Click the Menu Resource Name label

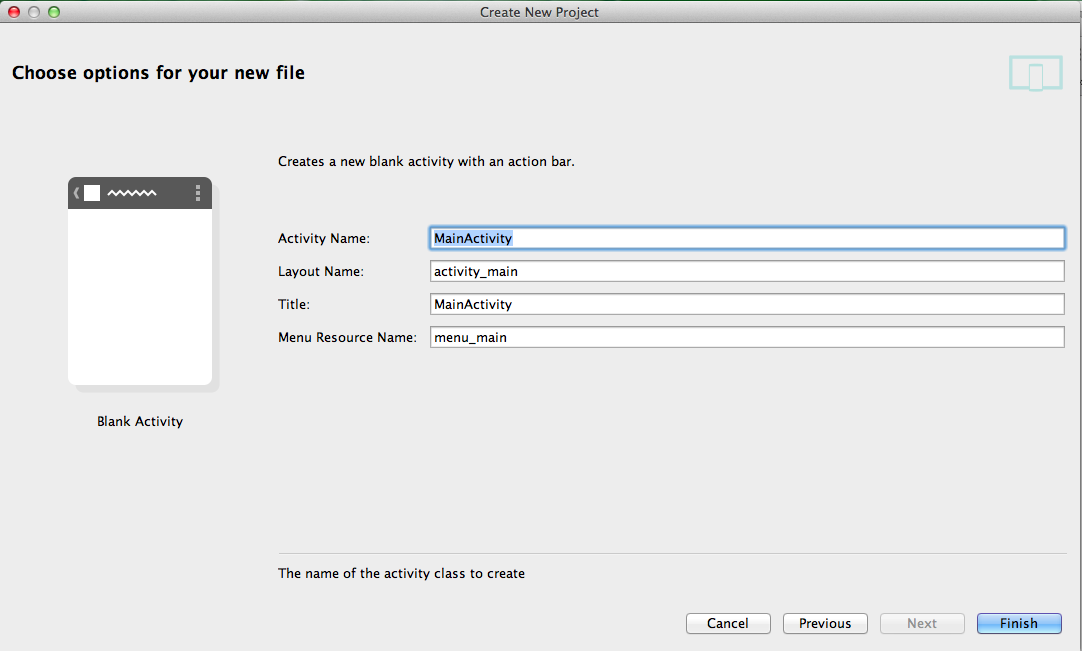tap(347, 337)
